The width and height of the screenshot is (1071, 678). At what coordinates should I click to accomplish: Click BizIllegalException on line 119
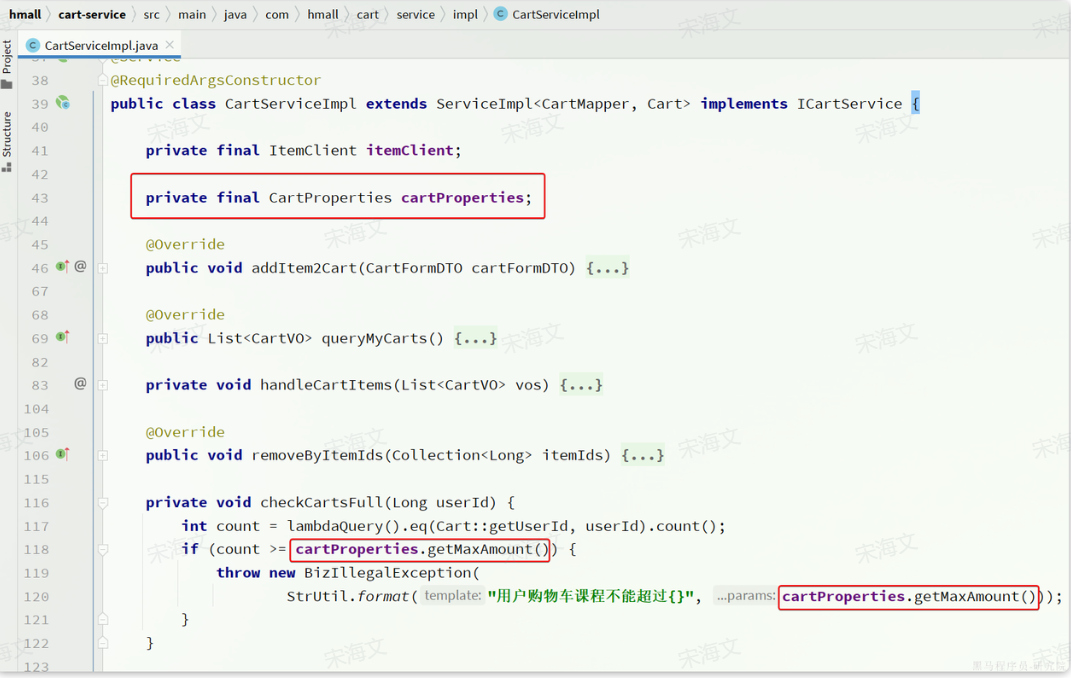click(387, 572)
